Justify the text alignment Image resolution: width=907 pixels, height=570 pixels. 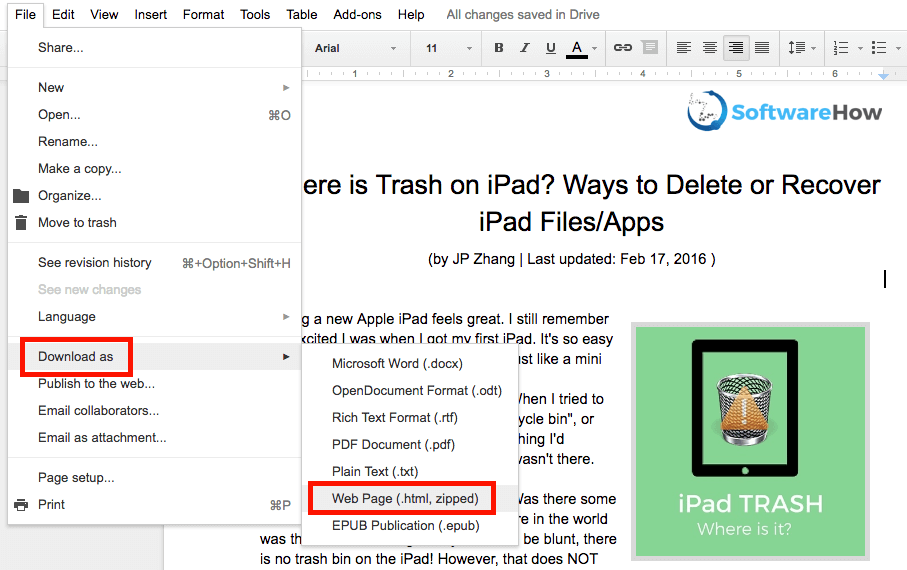pos(762,48)
